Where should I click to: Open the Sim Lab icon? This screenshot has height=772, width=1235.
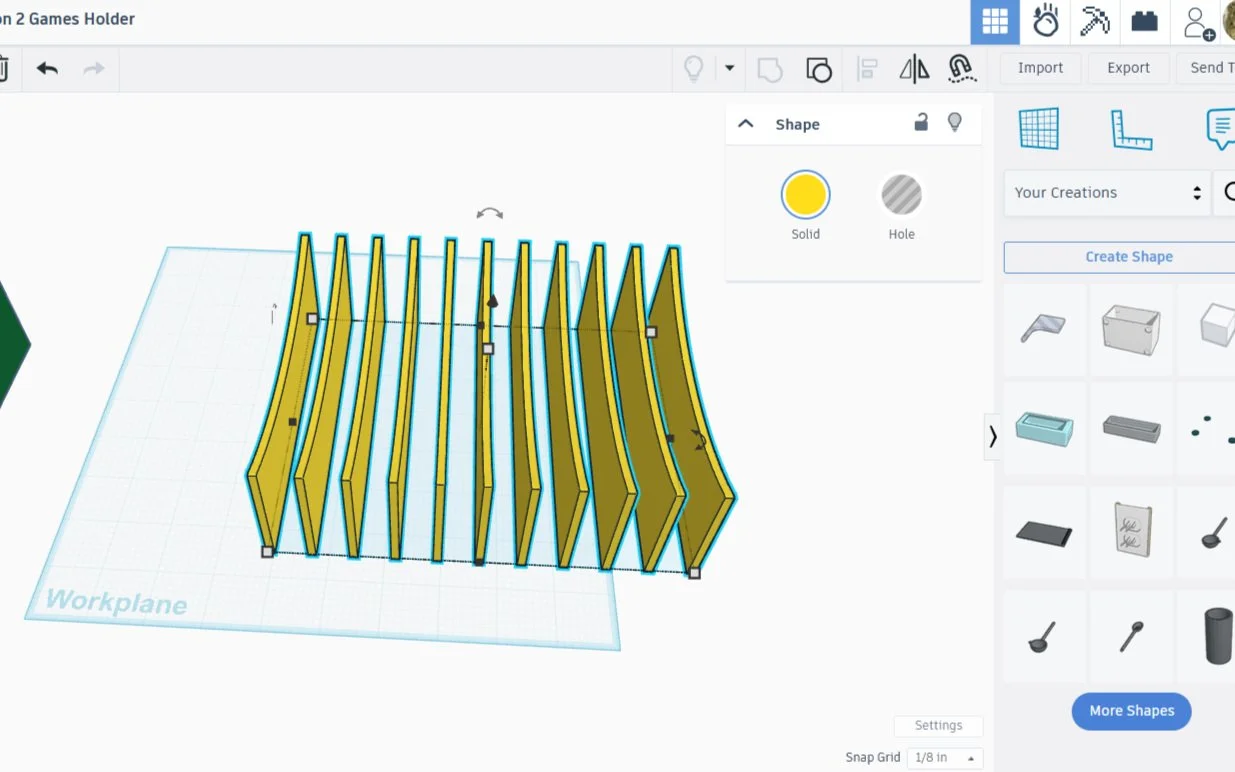point(1045,22)
